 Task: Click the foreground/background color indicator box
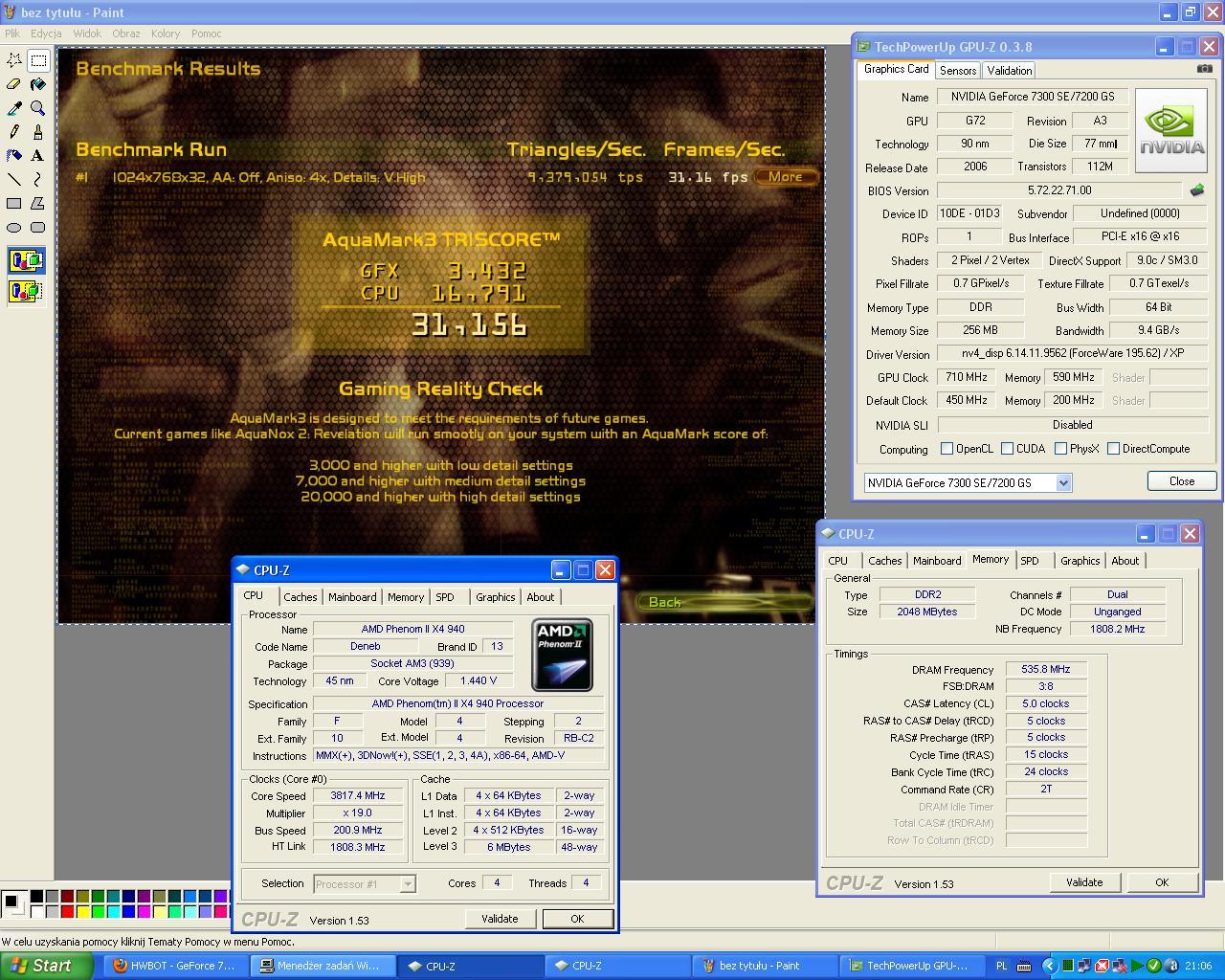(13, 903)
